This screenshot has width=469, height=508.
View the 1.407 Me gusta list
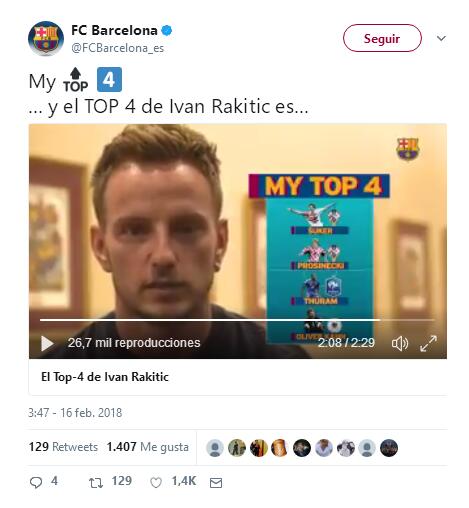click(x=148, y=447)
